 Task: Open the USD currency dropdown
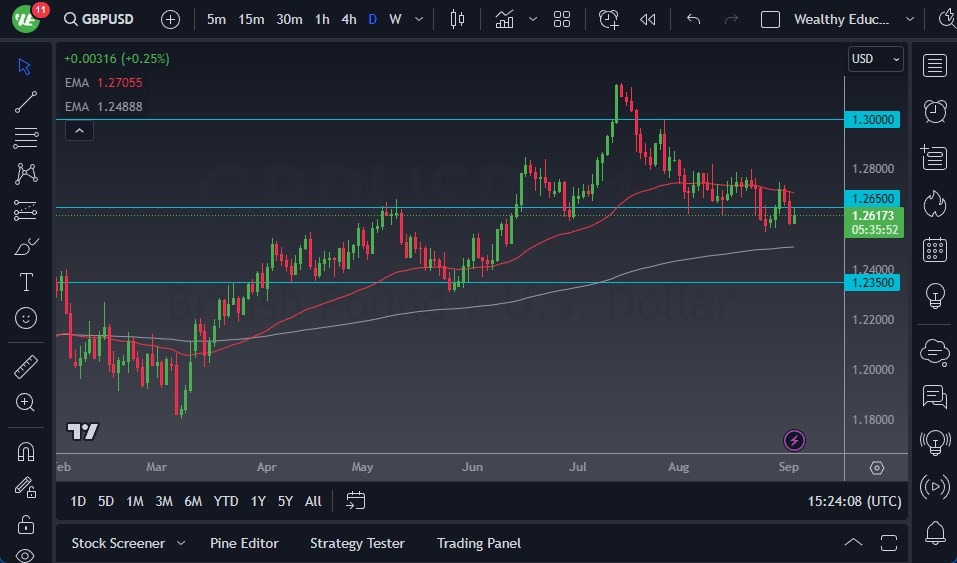pyautogui.click(x=875, y=59)
